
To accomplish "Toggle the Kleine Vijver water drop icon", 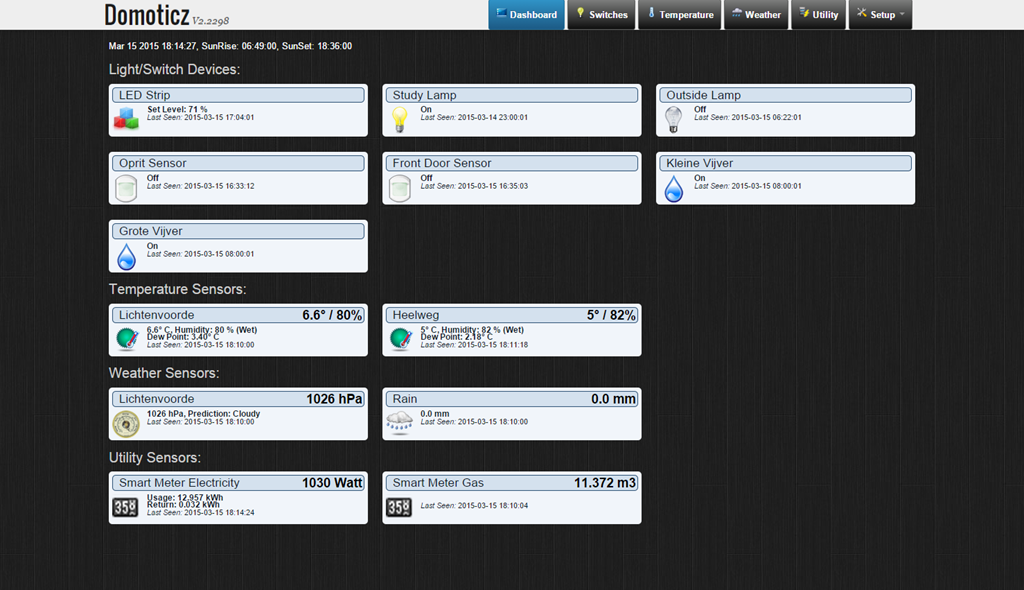I will tap(673, 188).
